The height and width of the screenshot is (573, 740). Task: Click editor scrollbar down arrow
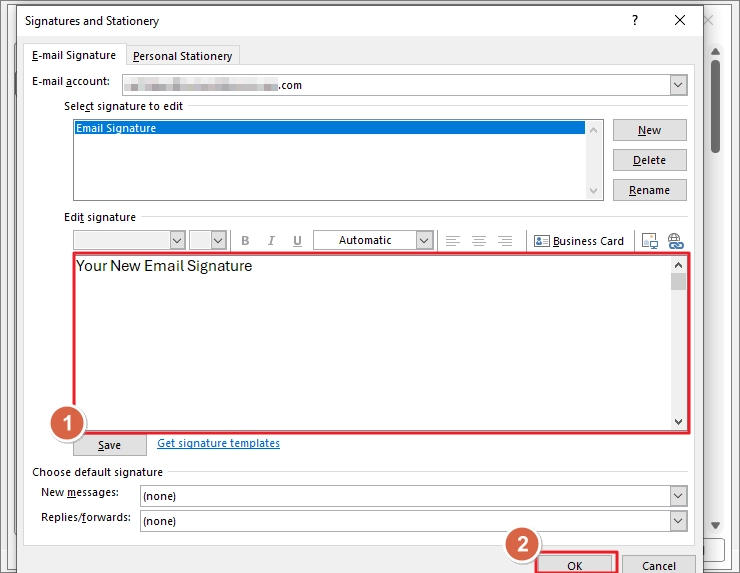pyautogui.click(x=678, y=421)
